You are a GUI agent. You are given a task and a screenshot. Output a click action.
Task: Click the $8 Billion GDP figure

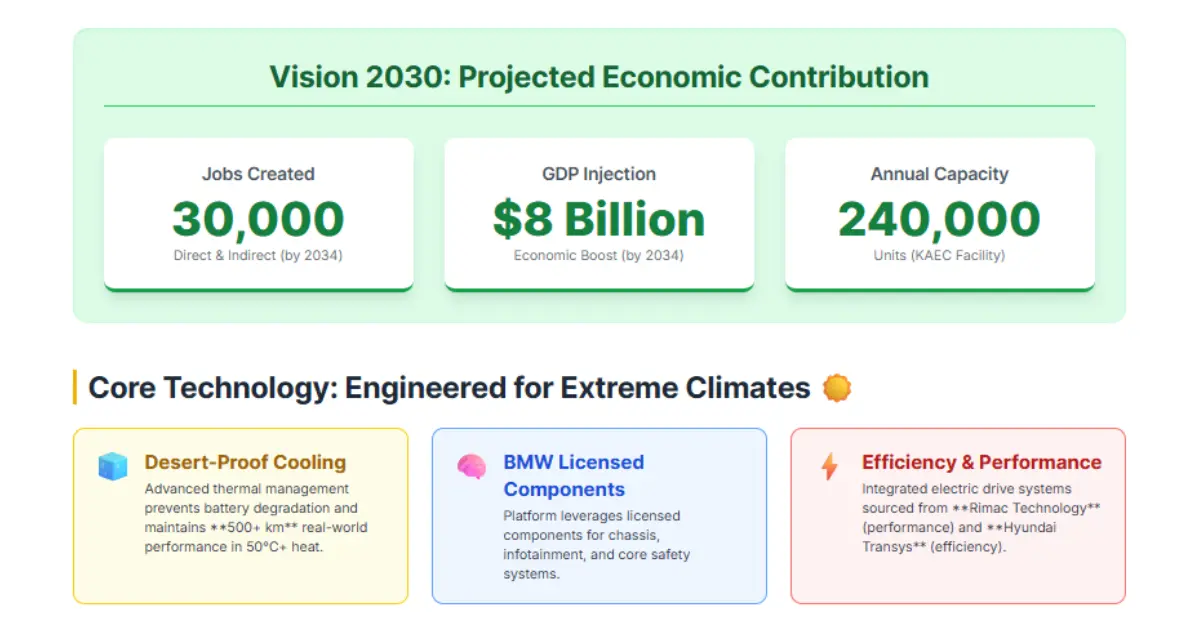598,219
